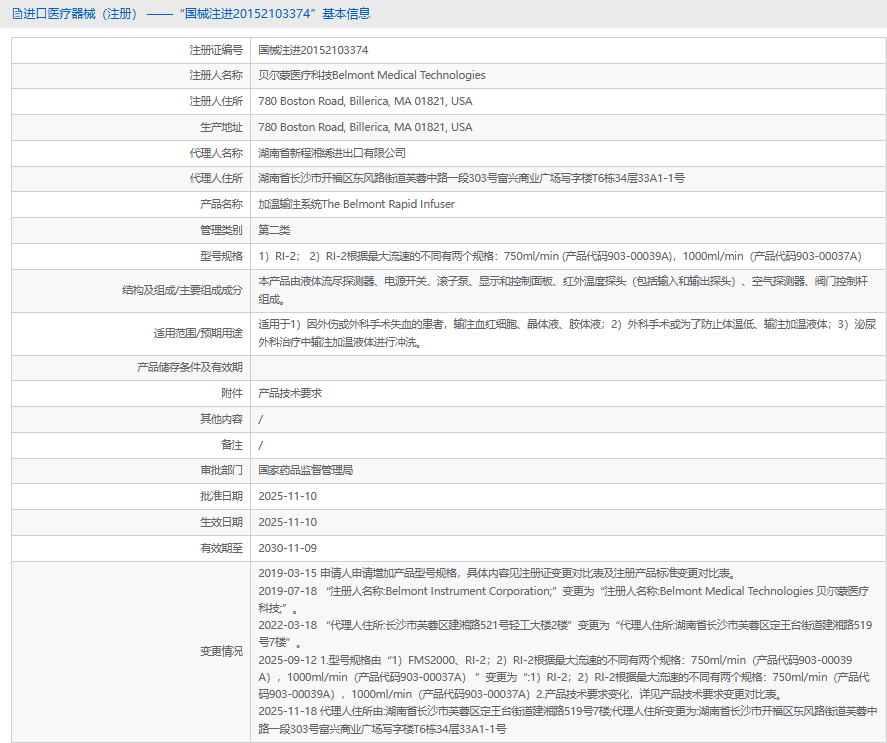Click the 批准日期 value 2025-11-10
The image size is (887, 743).
pyautogui.click(x=287, y=496)
